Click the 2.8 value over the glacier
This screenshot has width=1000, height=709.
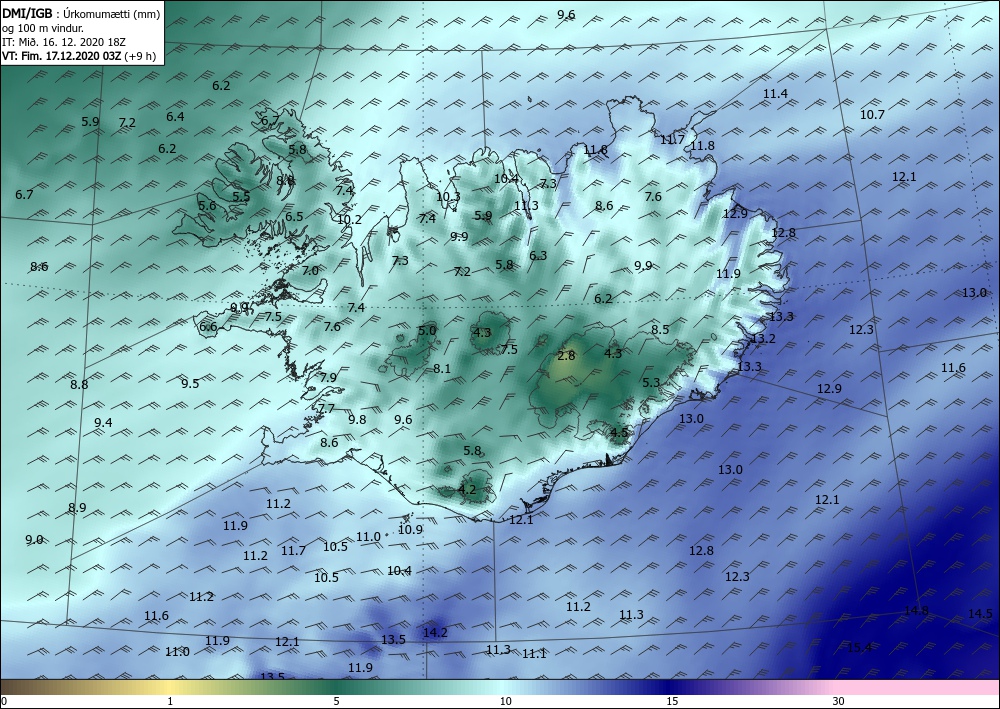(x=566, y=356)
